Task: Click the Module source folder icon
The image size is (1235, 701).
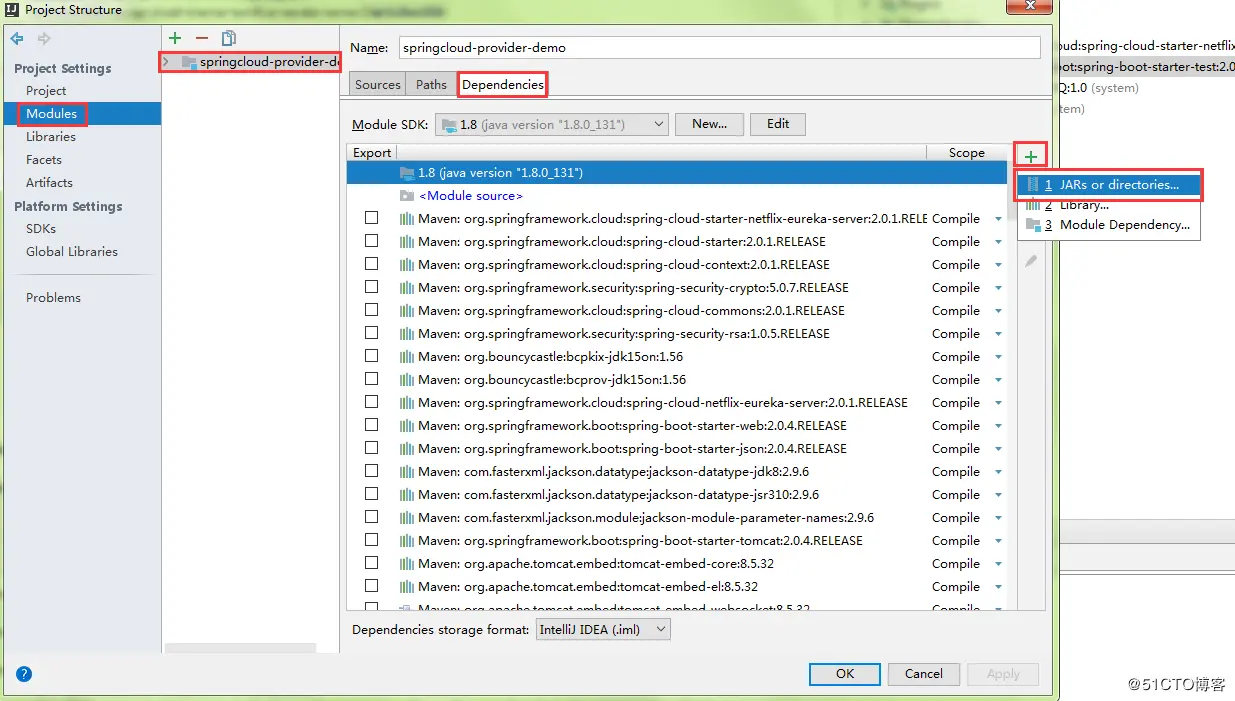Action: coord(407,196)
